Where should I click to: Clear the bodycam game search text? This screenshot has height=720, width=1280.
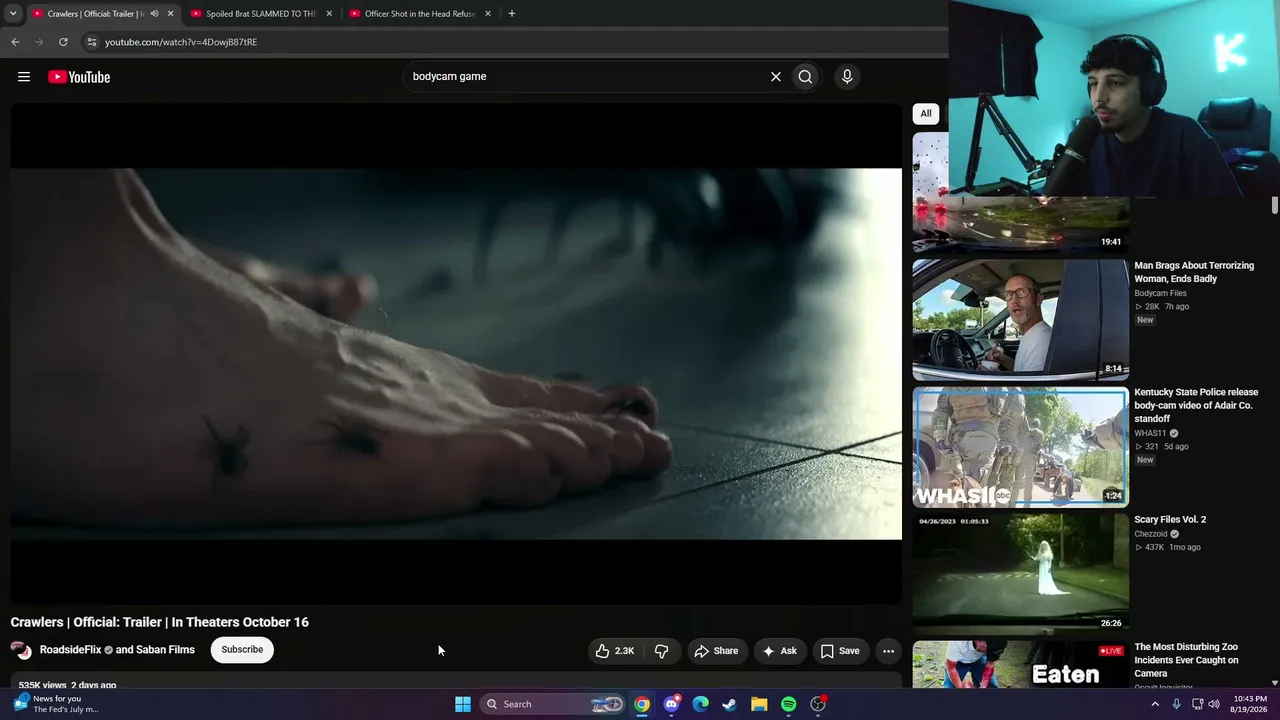pyautogui.click(x=775, y=76)
